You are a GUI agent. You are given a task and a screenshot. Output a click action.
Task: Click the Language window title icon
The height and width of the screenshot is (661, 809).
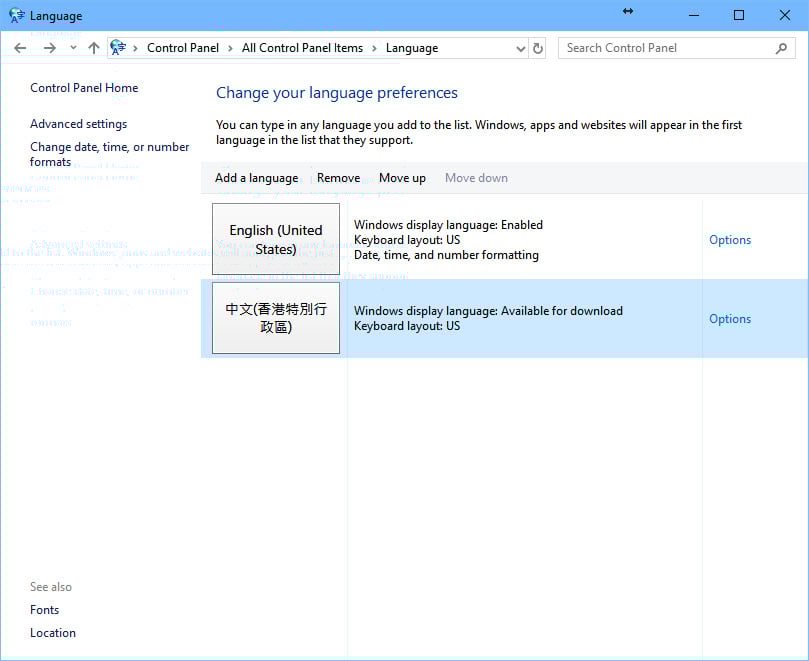tap(17, 15)
